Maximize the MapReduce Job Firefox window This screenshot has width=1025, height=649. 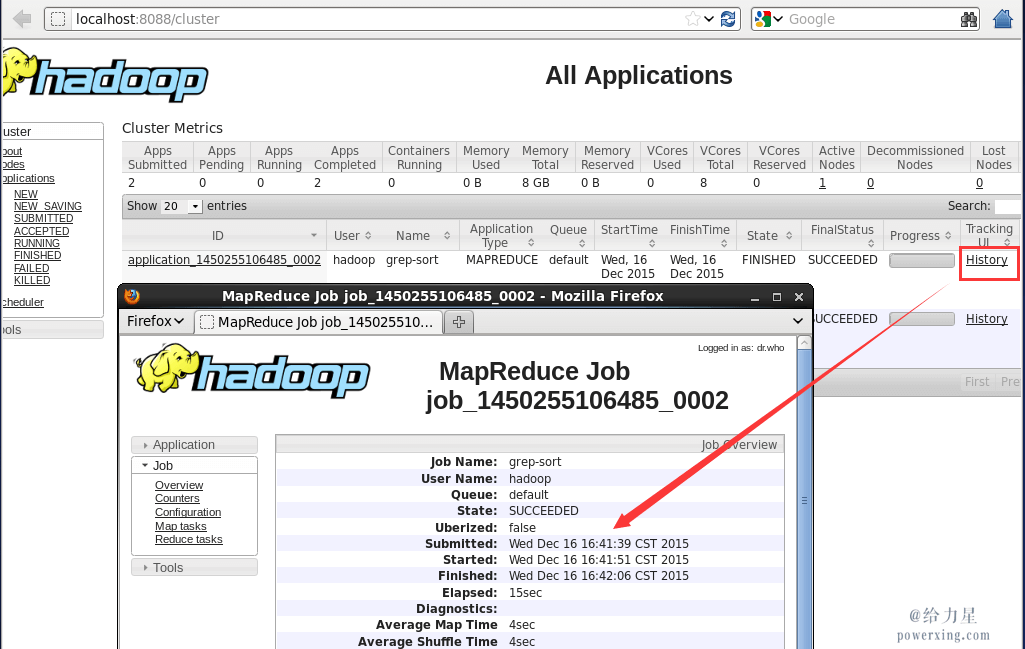point(777,297)
